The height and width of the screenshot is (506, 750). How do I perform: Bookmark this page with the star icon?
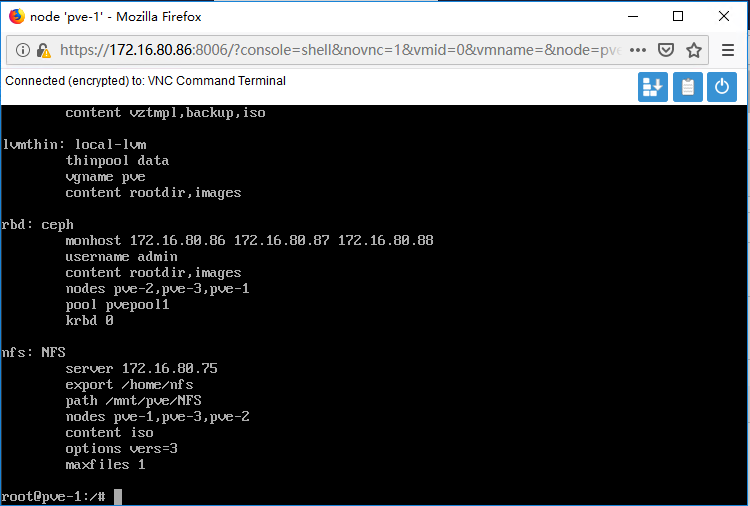pos(694,50)
